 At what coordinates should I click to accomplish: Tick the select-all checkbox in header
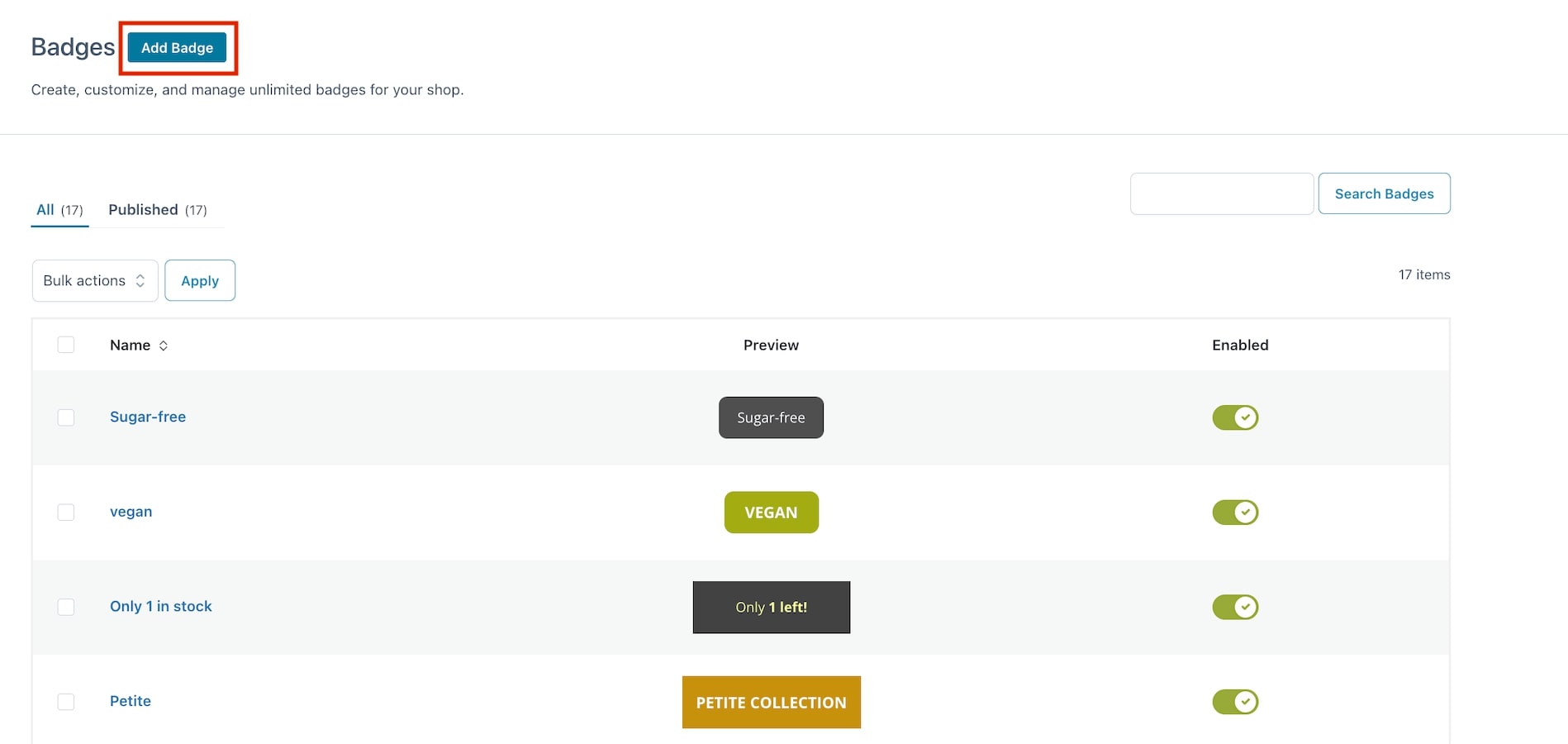66,345
